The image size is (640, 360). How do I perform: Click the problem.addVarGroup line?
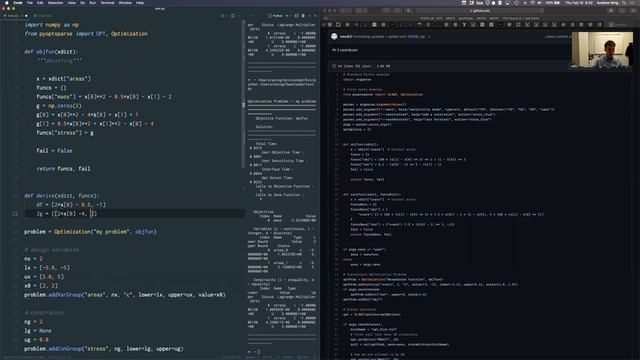(x=124, y=294)
